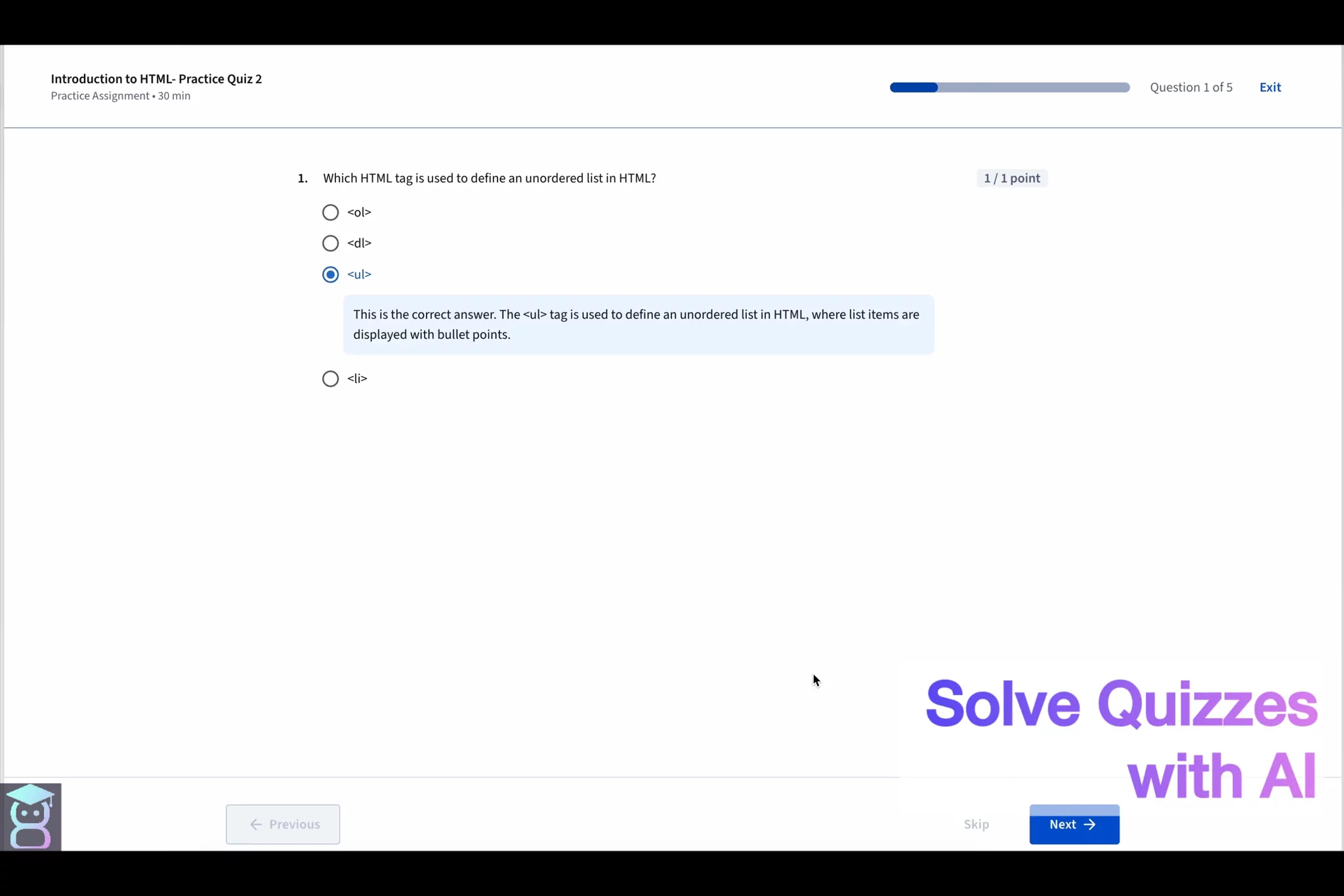Choose the <ul> radio option
This screenshot has height=896, width=1344.
(x=330, y=274)
